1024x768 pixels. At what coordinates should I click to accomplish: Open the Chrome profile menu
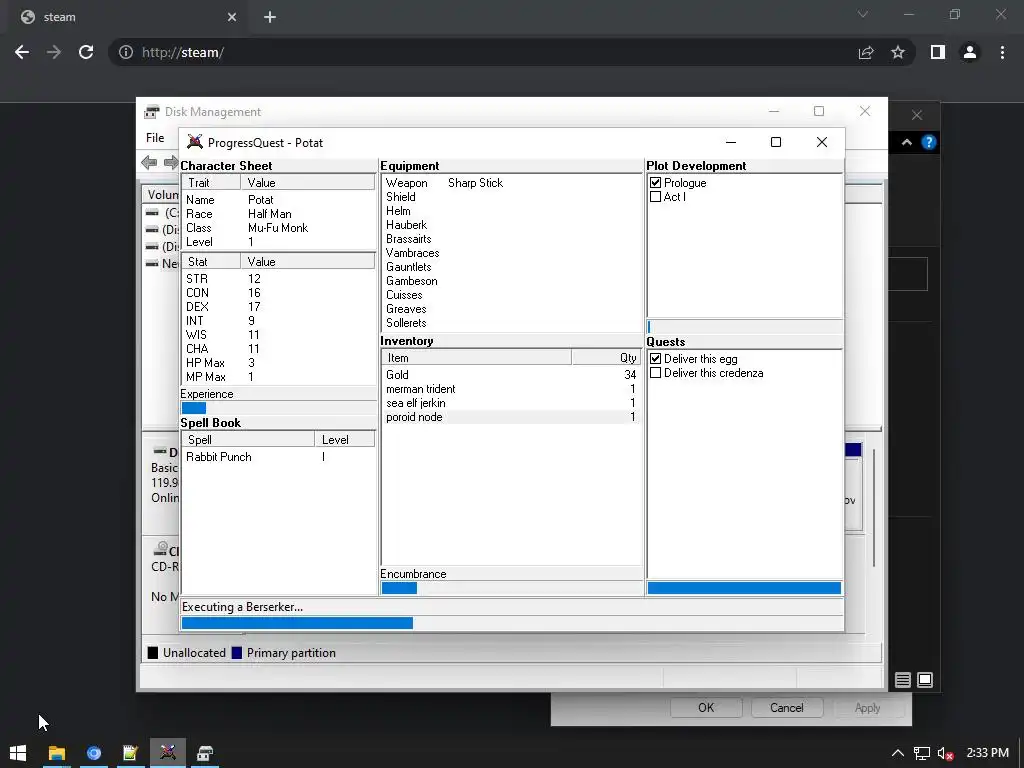pyautogui.click(x=970, y=52)
